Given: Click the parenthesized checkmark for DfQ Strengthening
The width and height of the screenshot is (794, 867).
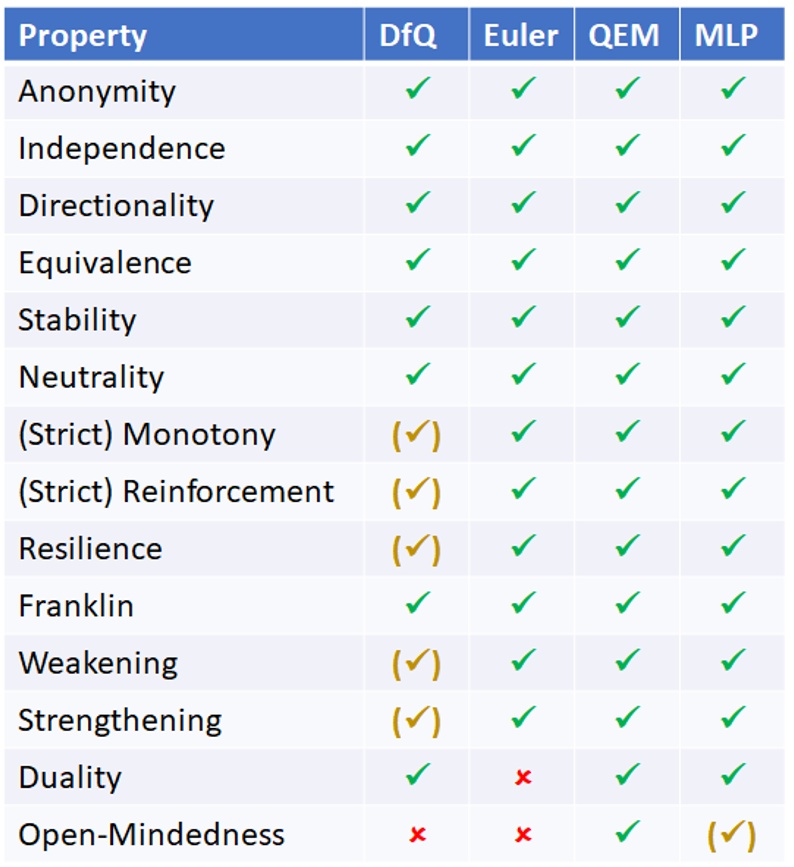Looking at the screenshot, I should [417, 720].
